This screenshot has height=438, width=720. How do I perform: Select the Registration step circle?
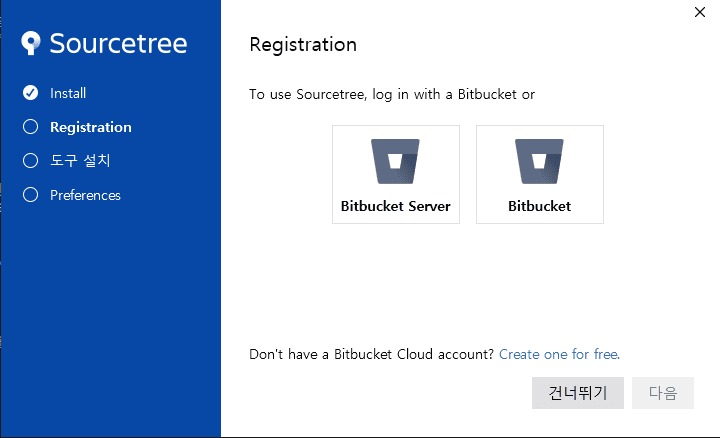tap(30, 127)
